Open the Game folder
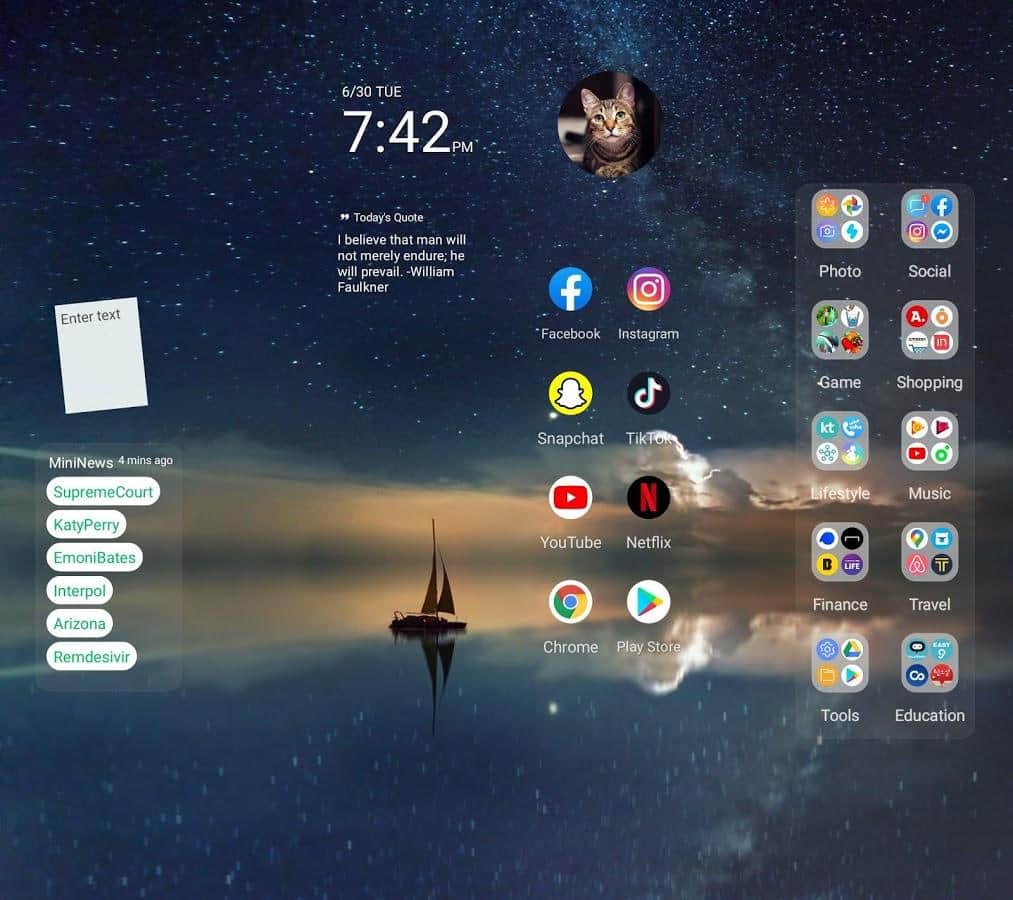Screen dimensions: 1013x900 pyautogui.click(x=840, y=331)
